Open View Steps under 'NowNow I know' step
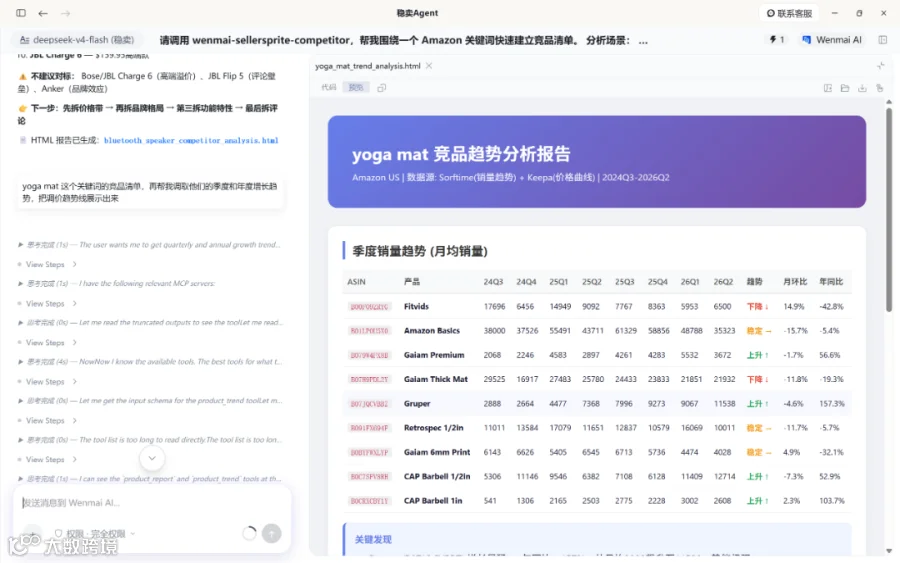The width and height of the screenshot is (900, 563). (x=48, y=382)
